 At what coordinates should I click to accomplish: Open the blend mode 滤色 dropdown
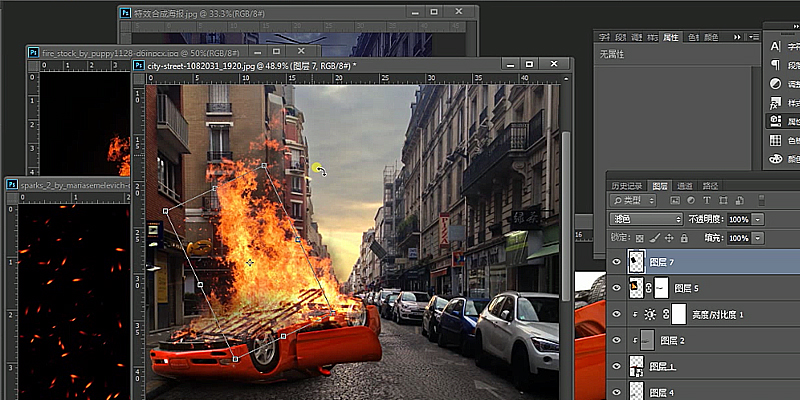[x=646, y=219]
